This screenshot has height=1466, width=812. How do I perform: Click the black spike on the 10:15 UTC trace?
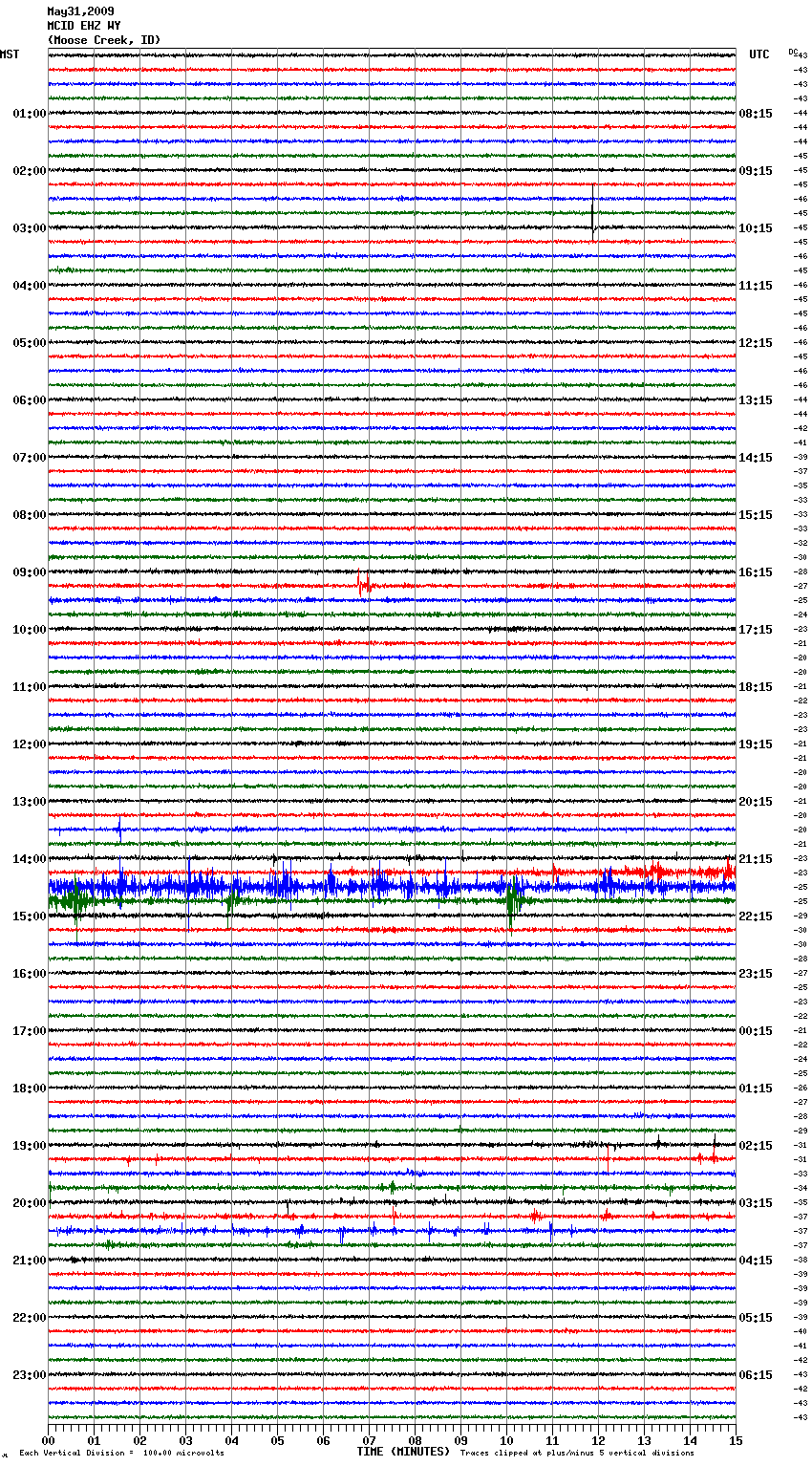coord(593,210)
